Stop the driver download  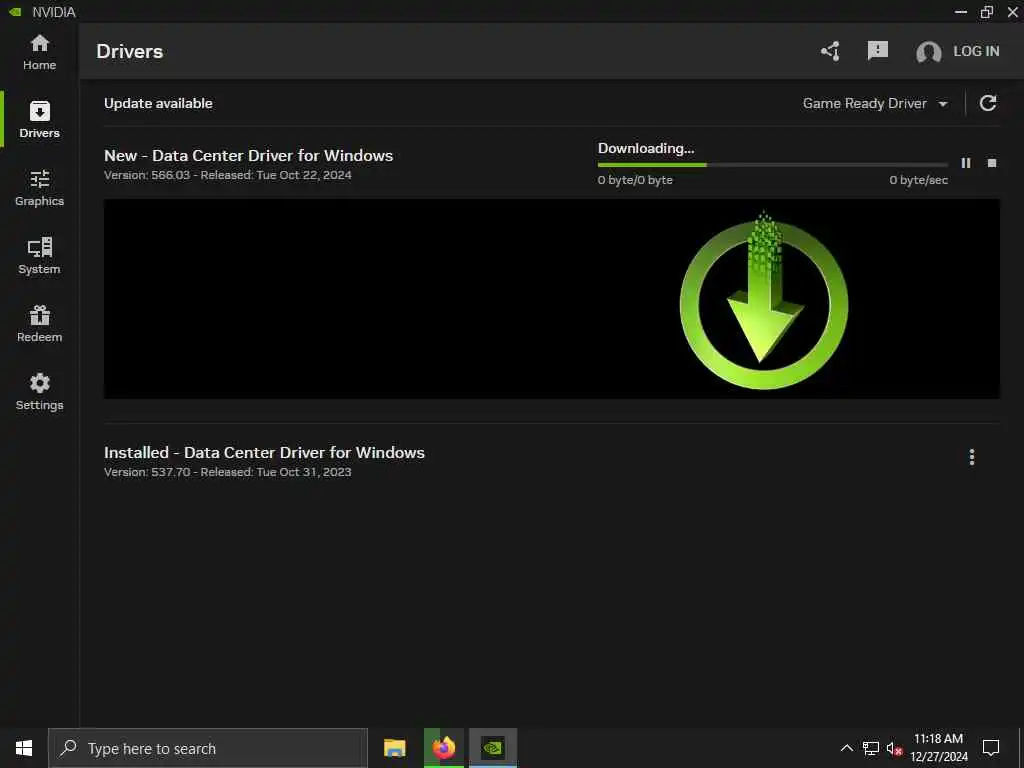991,163
